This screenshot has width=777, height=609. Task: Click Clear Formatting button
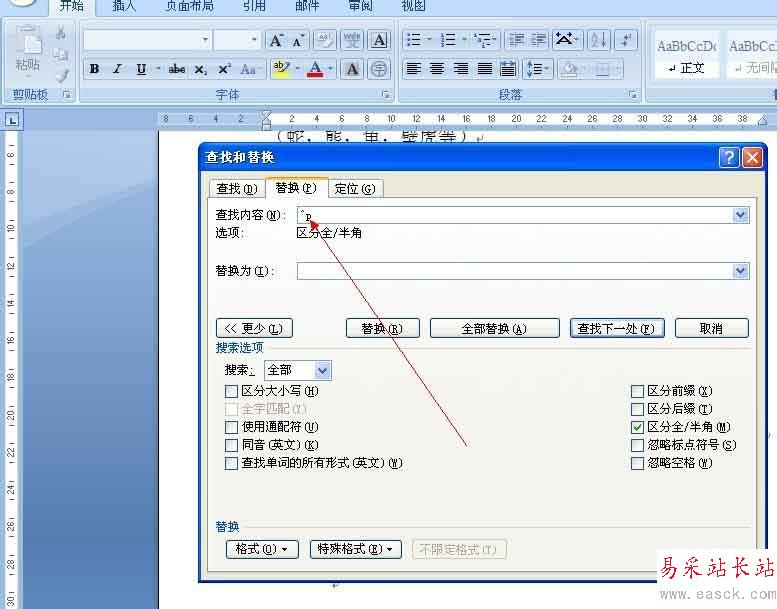324,40
